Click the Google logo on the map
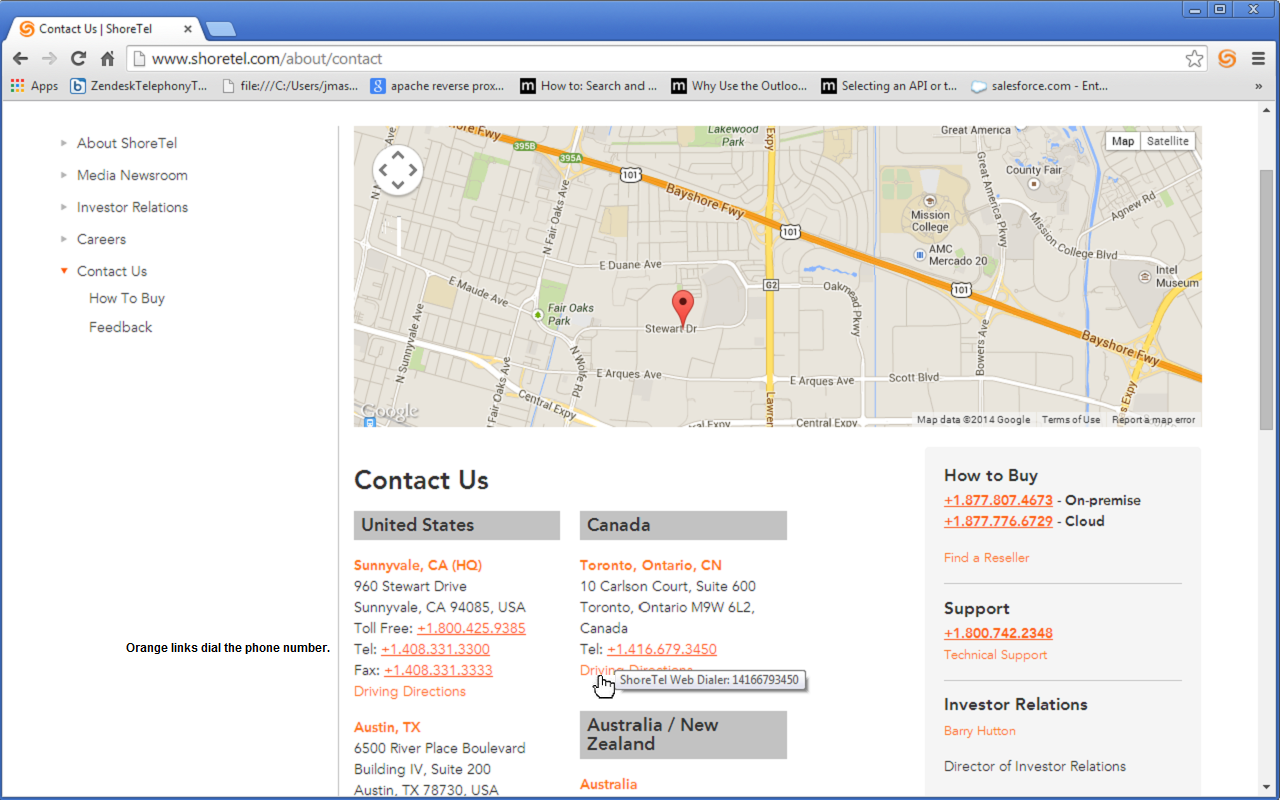1280x800 pixels. pyautogui.click(x=387, y=410)
